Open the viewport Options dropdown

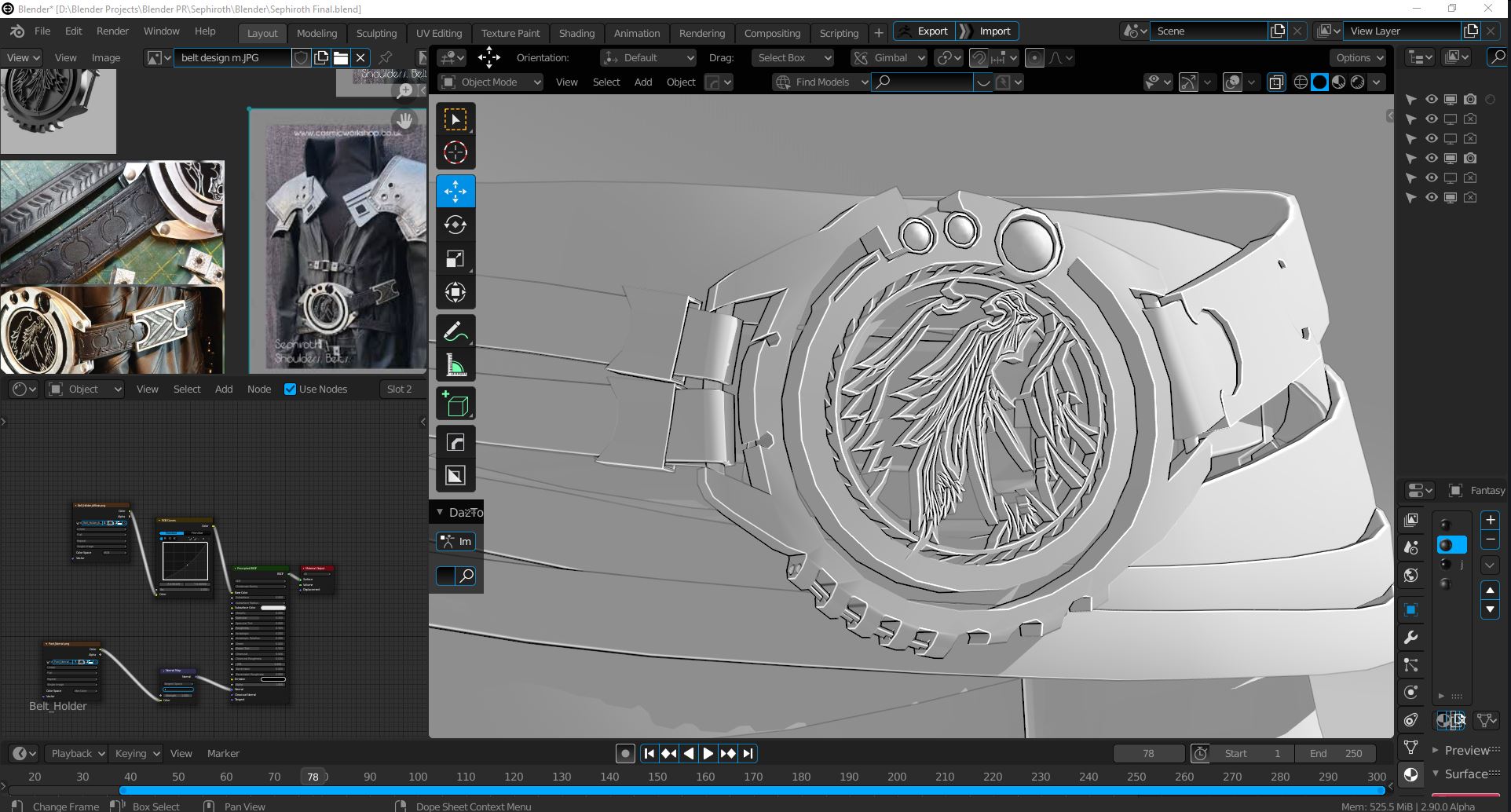click(x=1360, y=57)
